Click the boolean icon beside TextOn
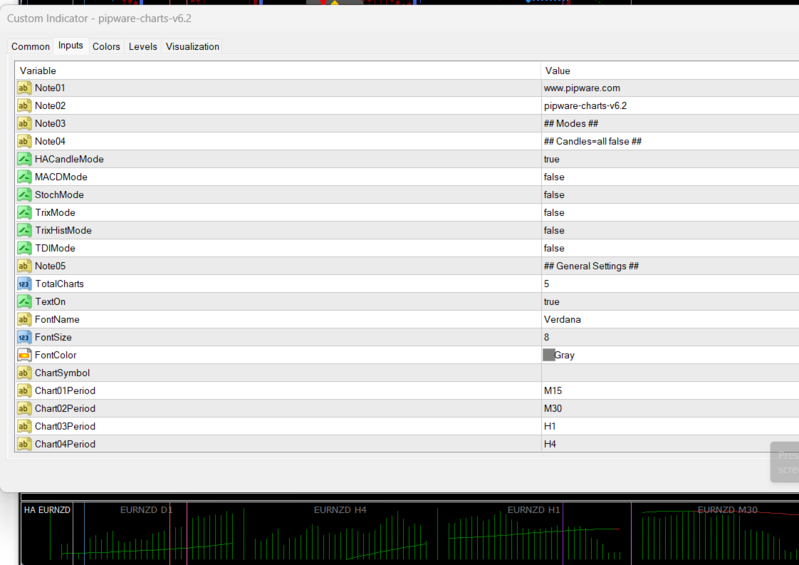 pos(24,302)
